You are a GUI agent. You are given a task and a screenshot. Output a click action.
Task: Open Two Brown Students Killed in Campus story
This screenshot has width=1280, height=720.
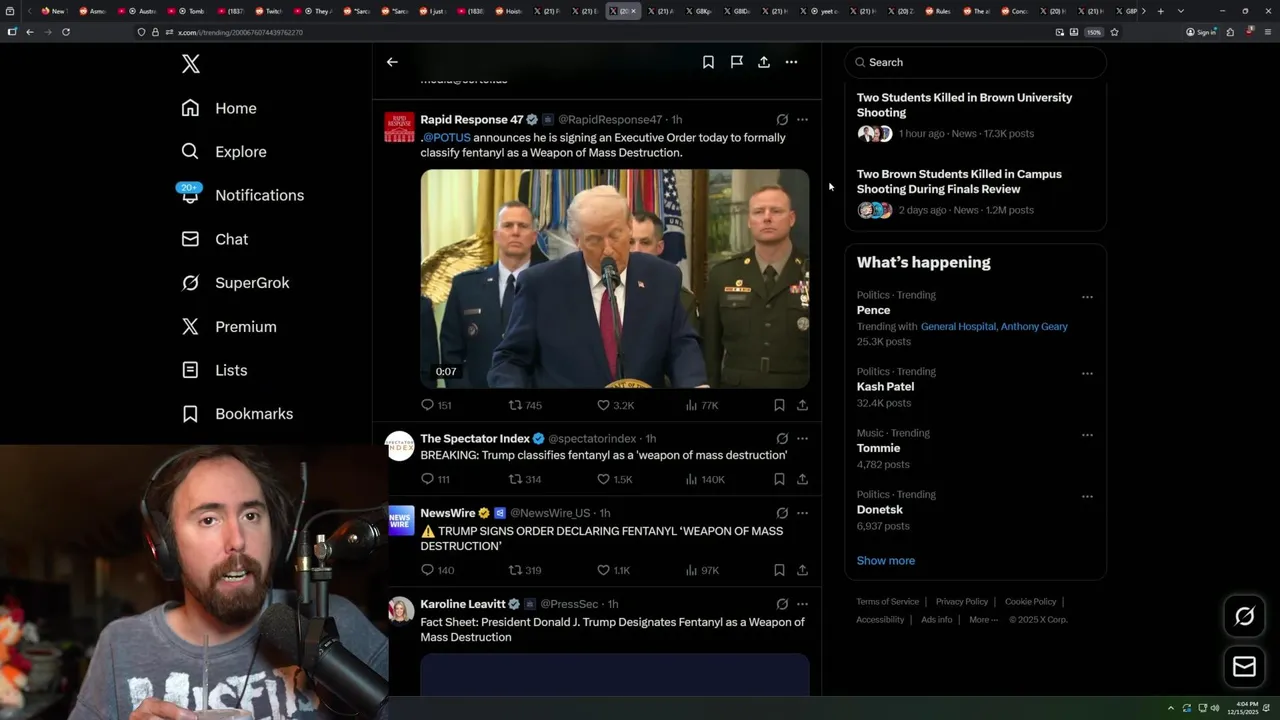[959, 181]
